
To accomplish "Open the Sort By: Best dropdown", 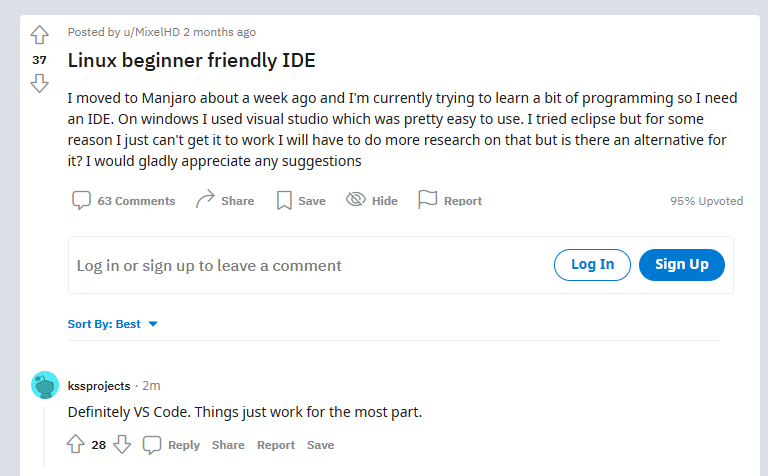I will pyautogui.click(x=112, y=324).
